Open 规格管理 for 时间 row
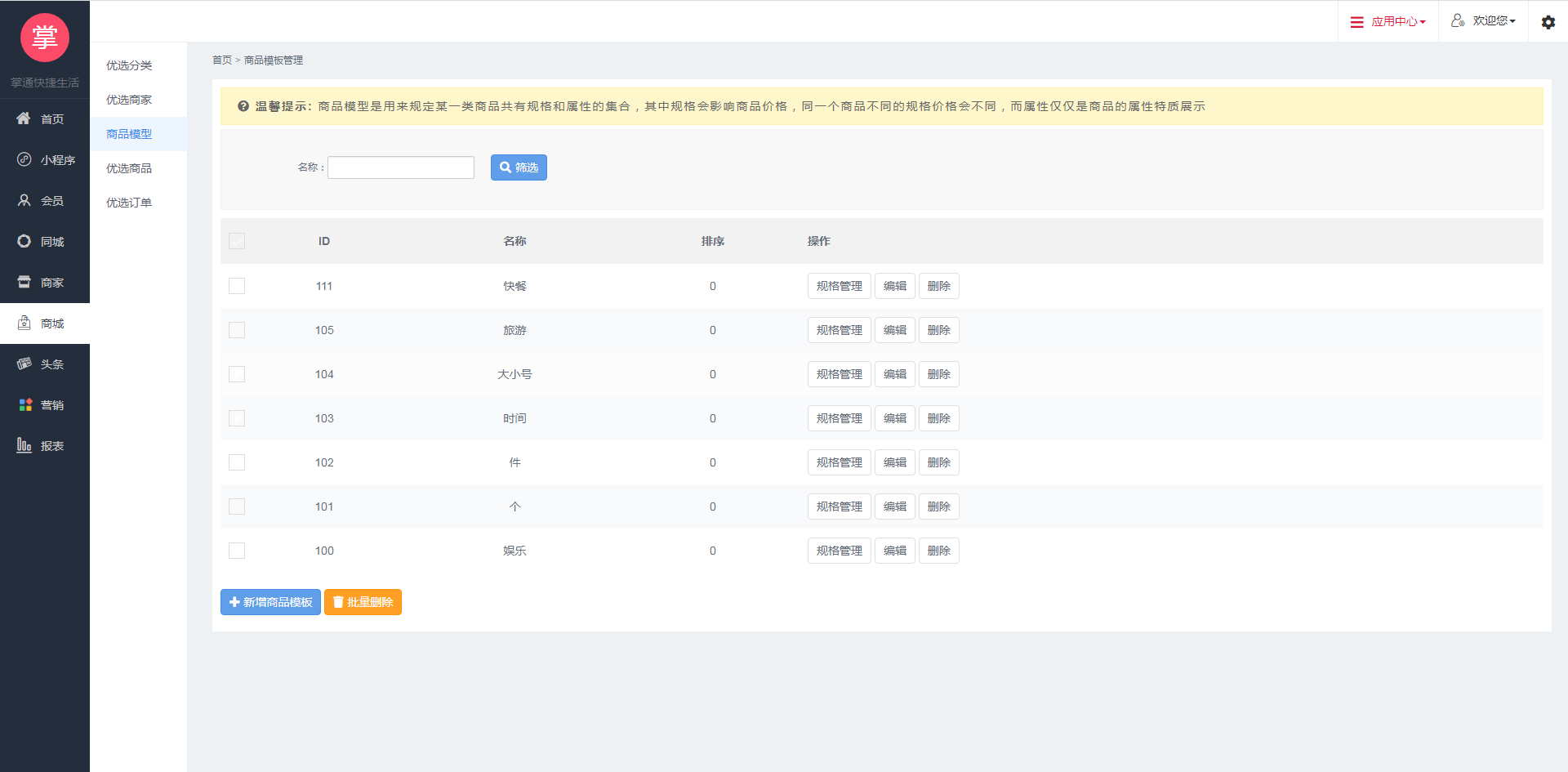Screen dimensions: 1568x772 839,418
